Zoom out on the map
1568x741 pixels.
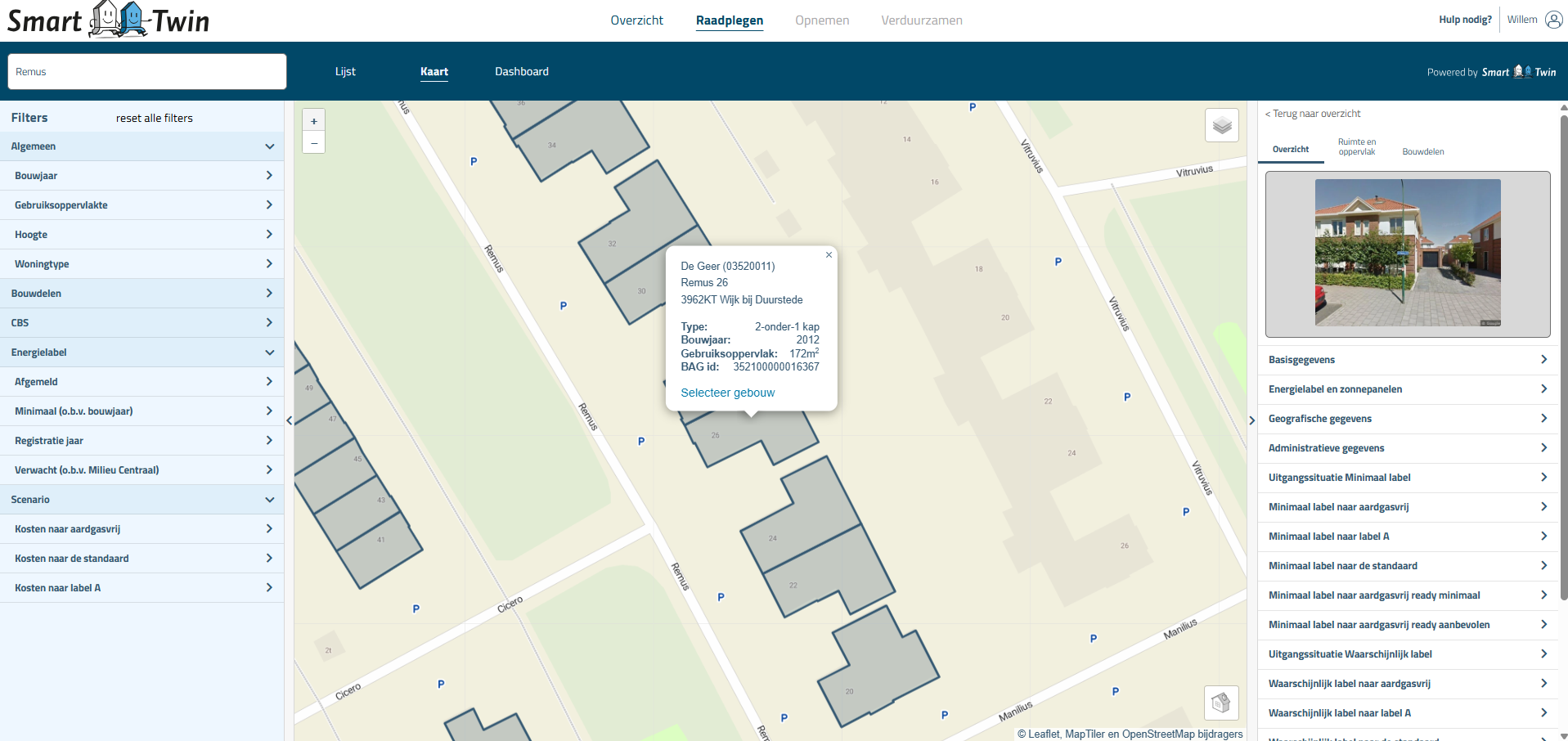click(314, 143)
